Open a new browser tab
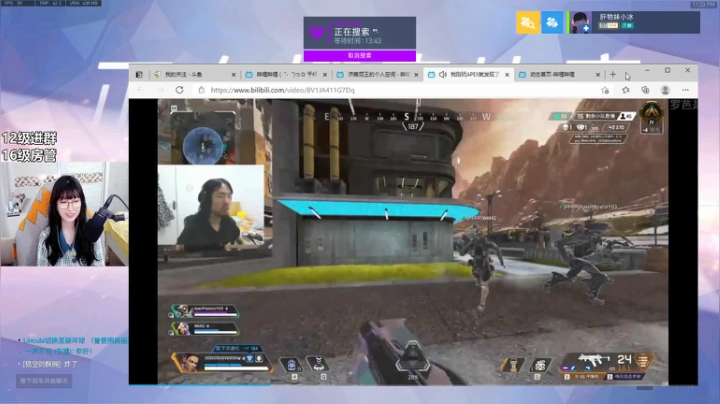This screenshot has width=720, height=404. [613, 74]
